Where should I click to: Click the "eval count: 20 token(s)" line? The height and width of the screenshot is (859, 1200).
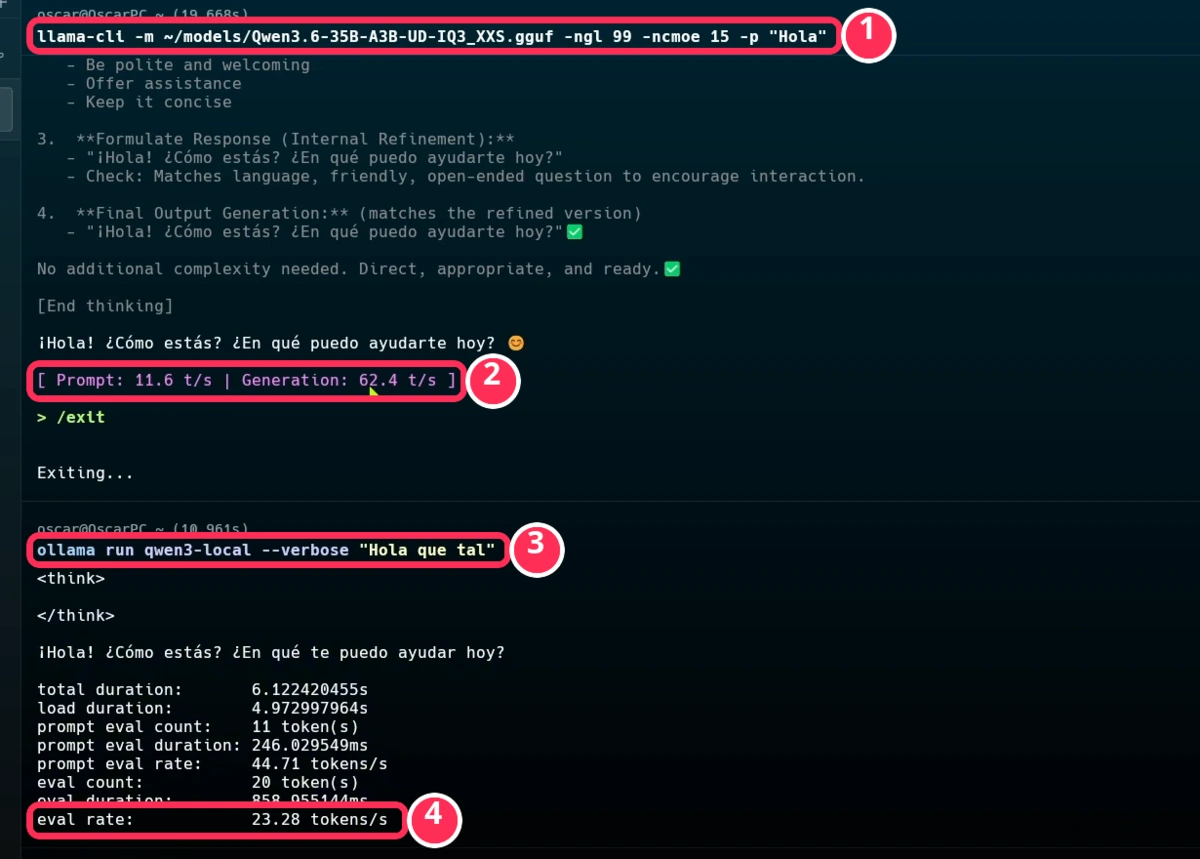[198, 782]
